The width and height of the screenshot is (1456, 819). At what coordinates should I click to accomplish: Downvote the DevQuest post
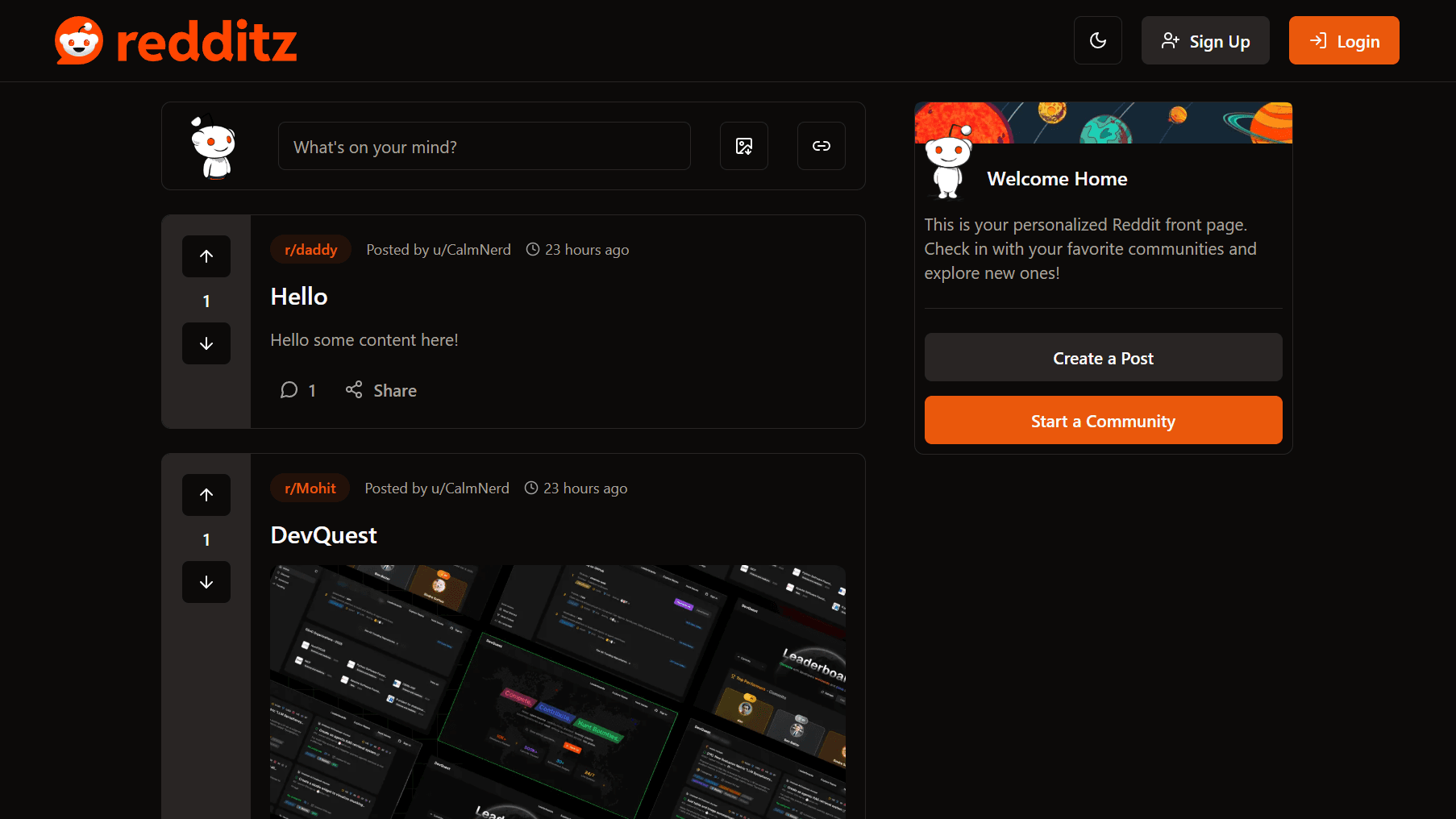point(206,582)
